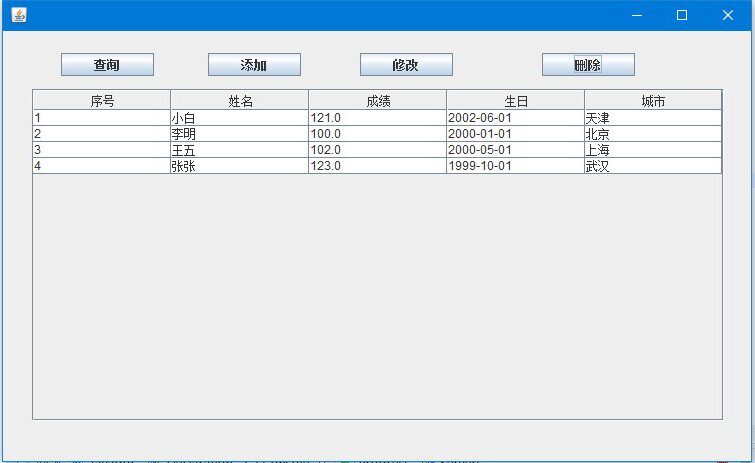The width and height of the screenshot is (755, 463).
Task: Select birthday cell 2002-06-01
Action: [516, 118]
